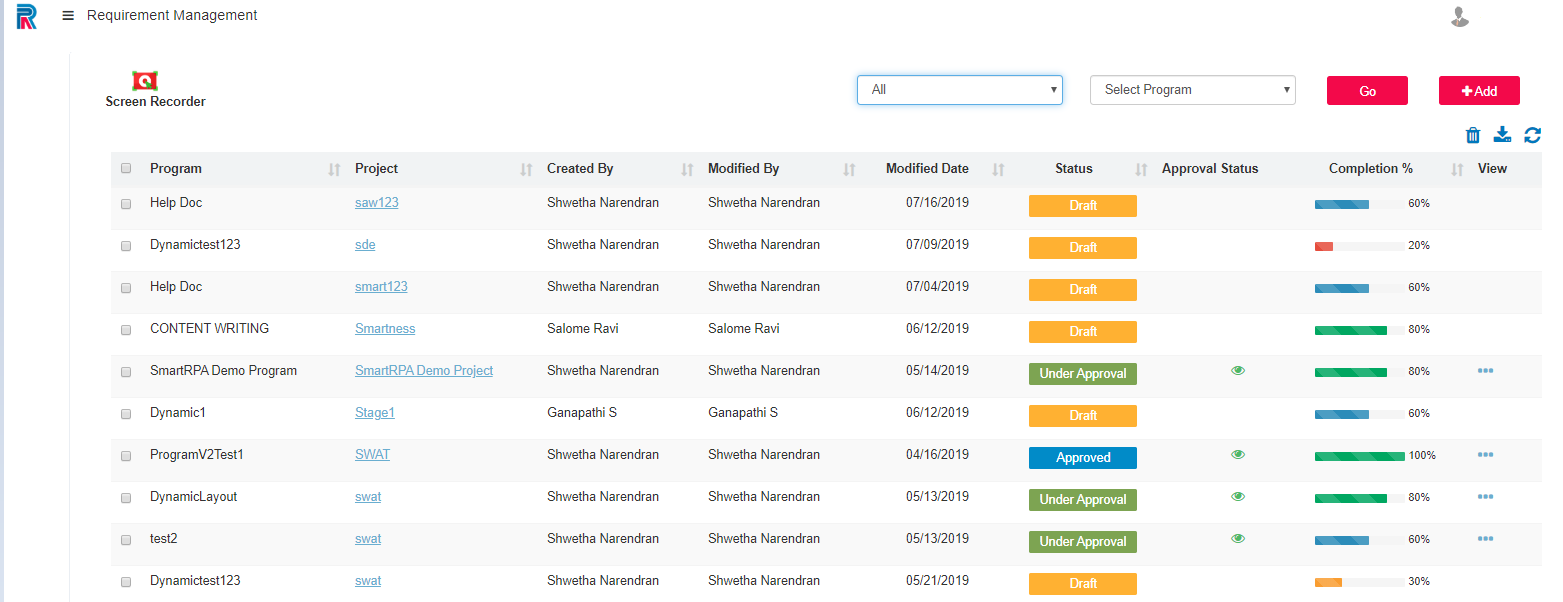Screen dimensions: 1563x602
Task: Click Ganapathi S in Modified By column
Action: pos(743,413)
